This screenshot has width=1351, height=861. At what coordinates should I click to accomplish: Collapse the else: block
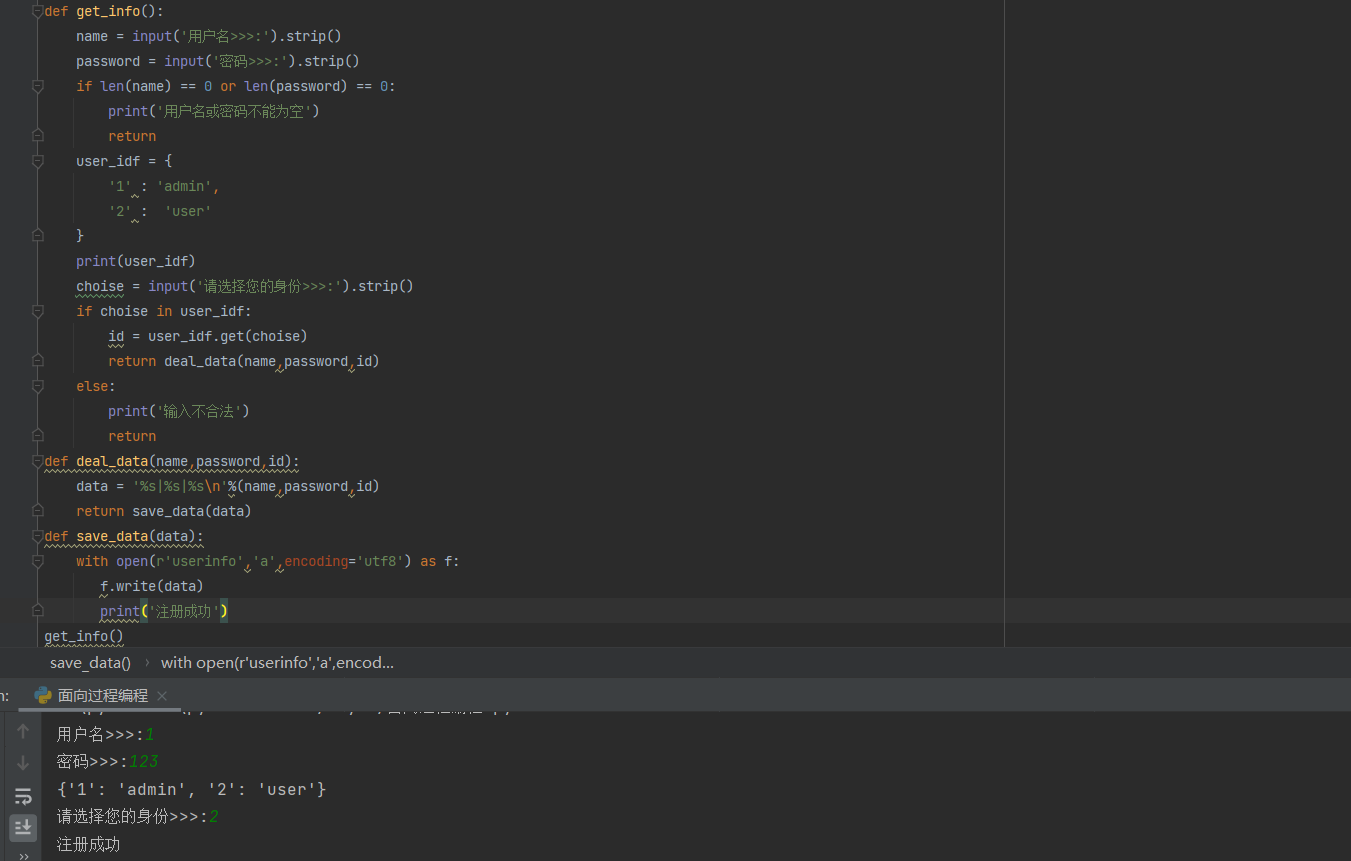[38, 386]
